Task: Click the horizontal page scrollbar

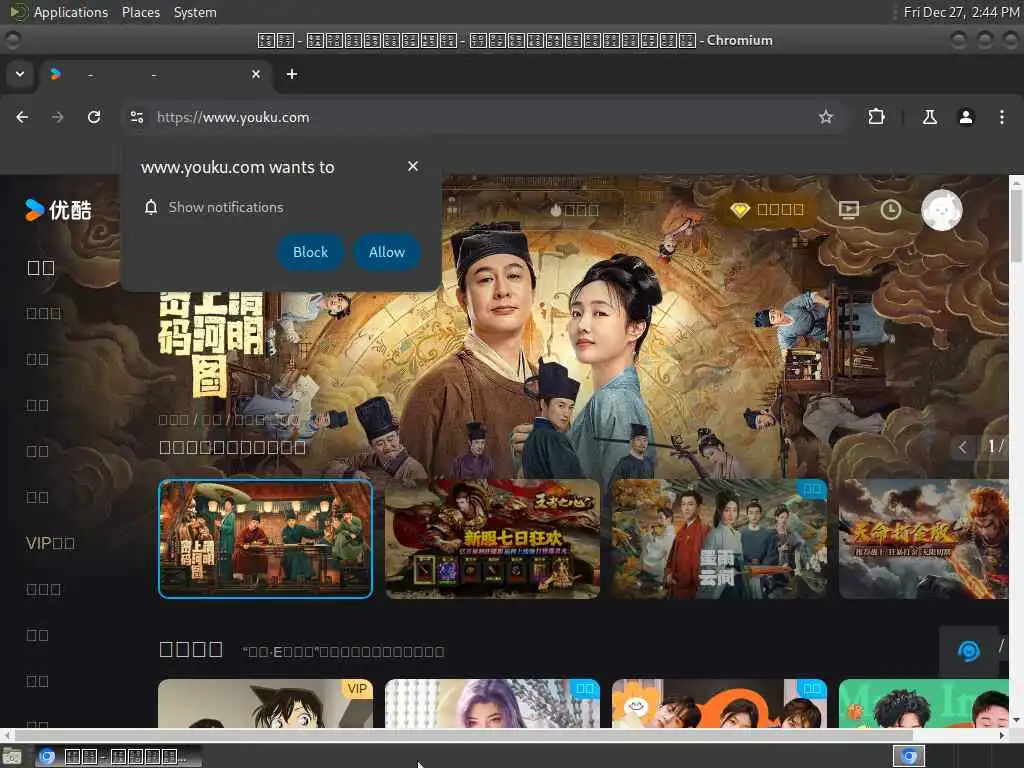Action: [464, 735]
